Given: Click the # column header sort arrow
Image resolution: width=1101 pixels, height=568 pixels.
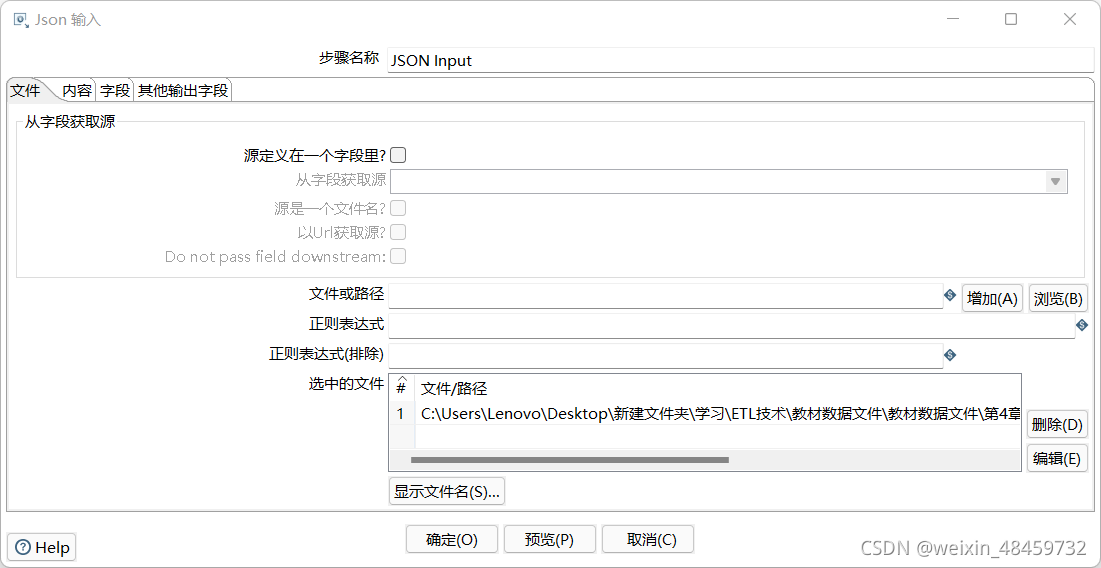Looking at the screenshot, I should click(x=401, y=378).
